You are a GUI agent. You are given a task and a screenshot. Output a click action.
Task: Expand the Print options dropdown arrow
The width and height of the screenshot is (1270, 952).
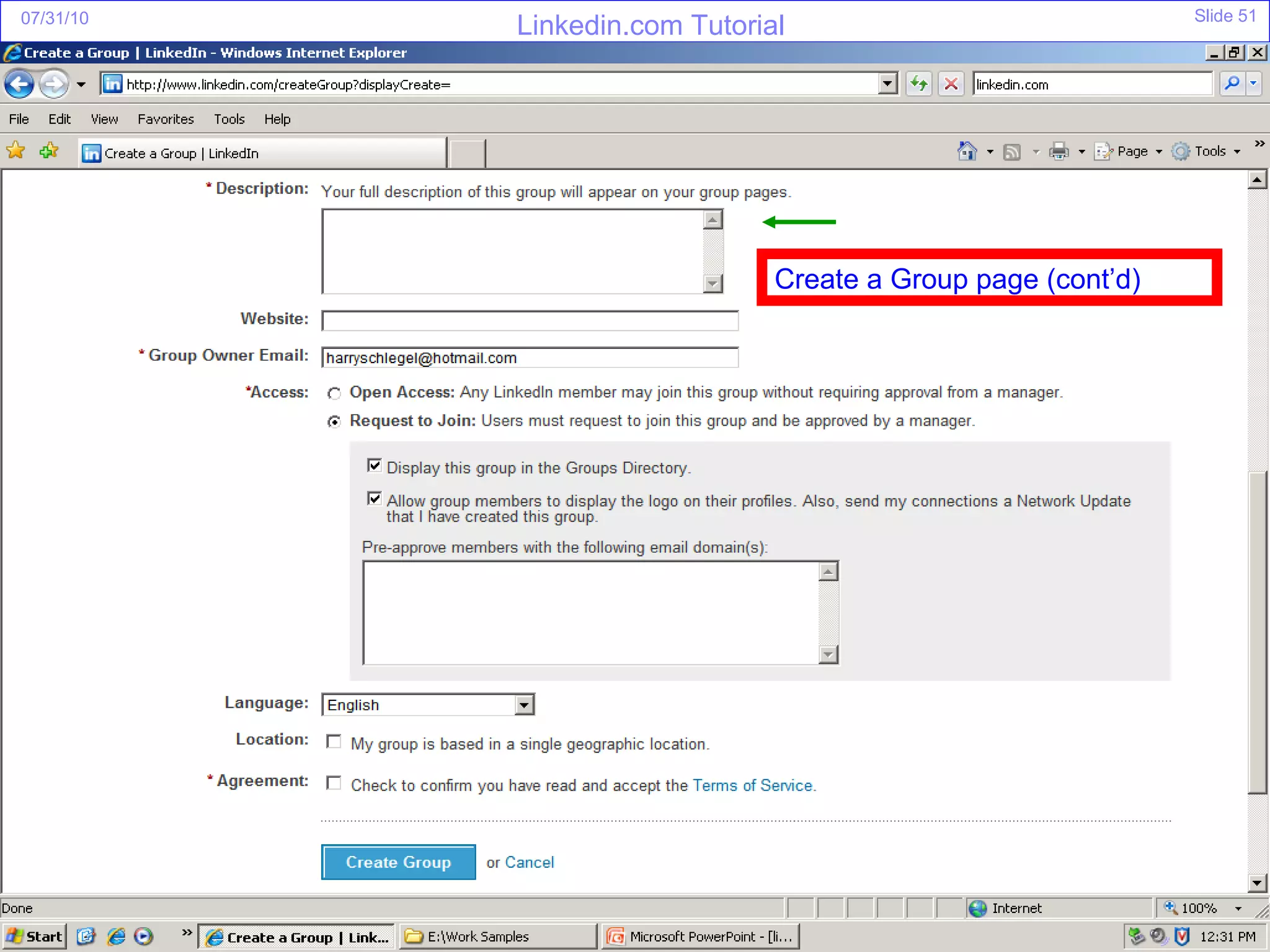1081,152
